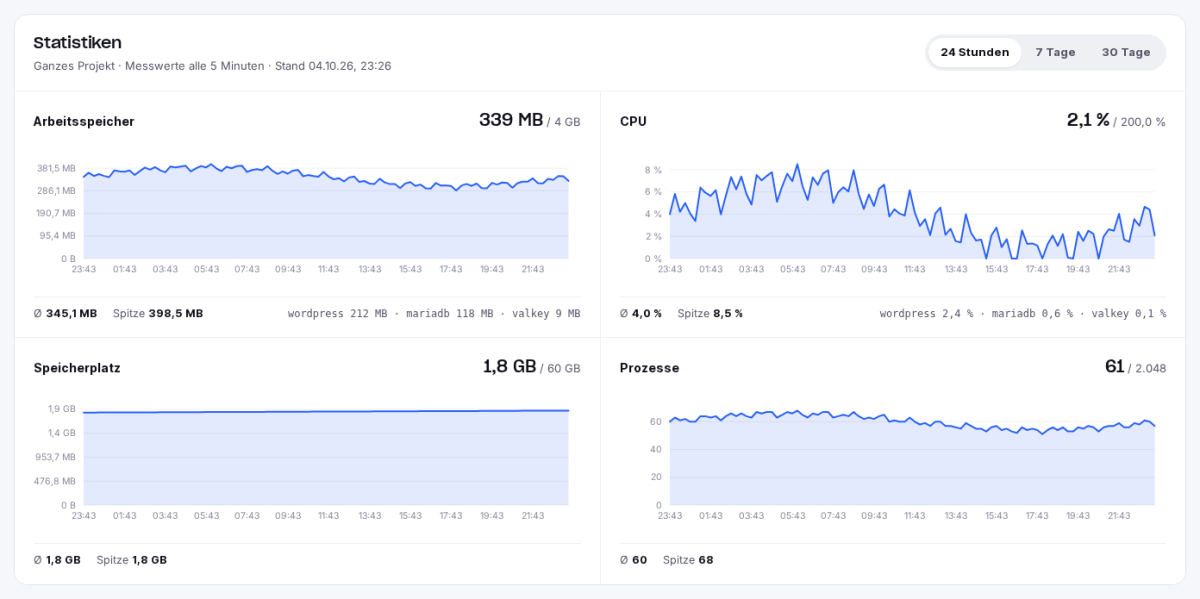Click the 61 processes current value
Image resolution: width=1200 pixels, height=599 pixels.
pyautogui.click(x=1114, y=366)
